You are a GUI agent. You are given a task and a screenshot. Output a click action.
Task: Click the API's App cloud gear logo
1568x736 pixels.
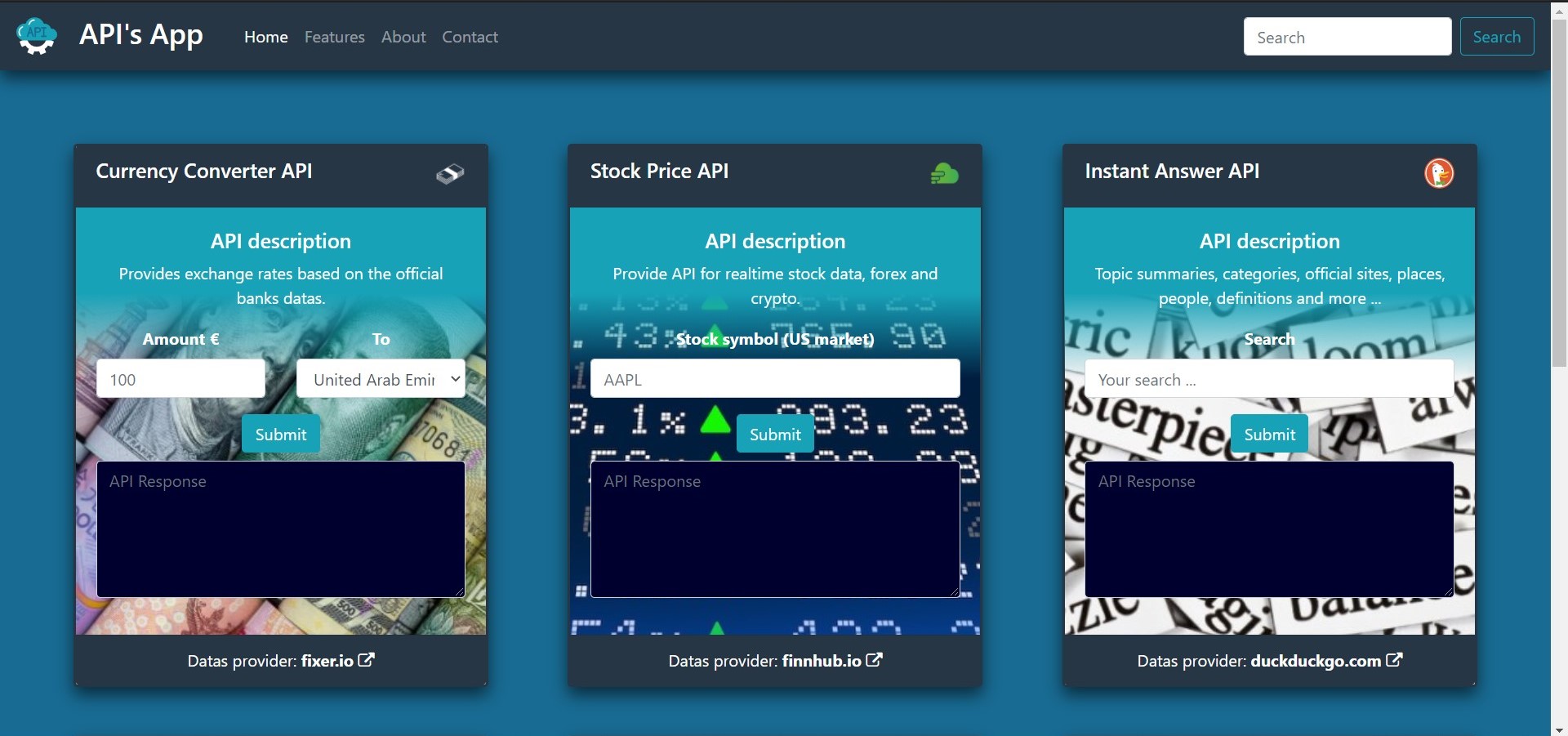pos(37,36)
